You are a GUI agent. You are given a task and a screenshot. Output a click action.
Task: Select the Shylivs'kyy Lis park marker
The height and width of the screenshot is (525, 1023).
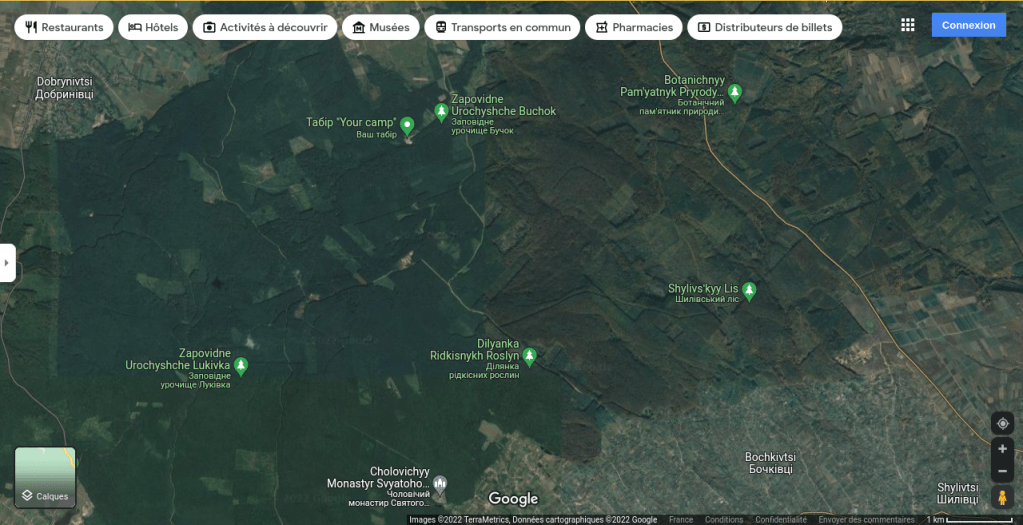[x=748, y=291]
